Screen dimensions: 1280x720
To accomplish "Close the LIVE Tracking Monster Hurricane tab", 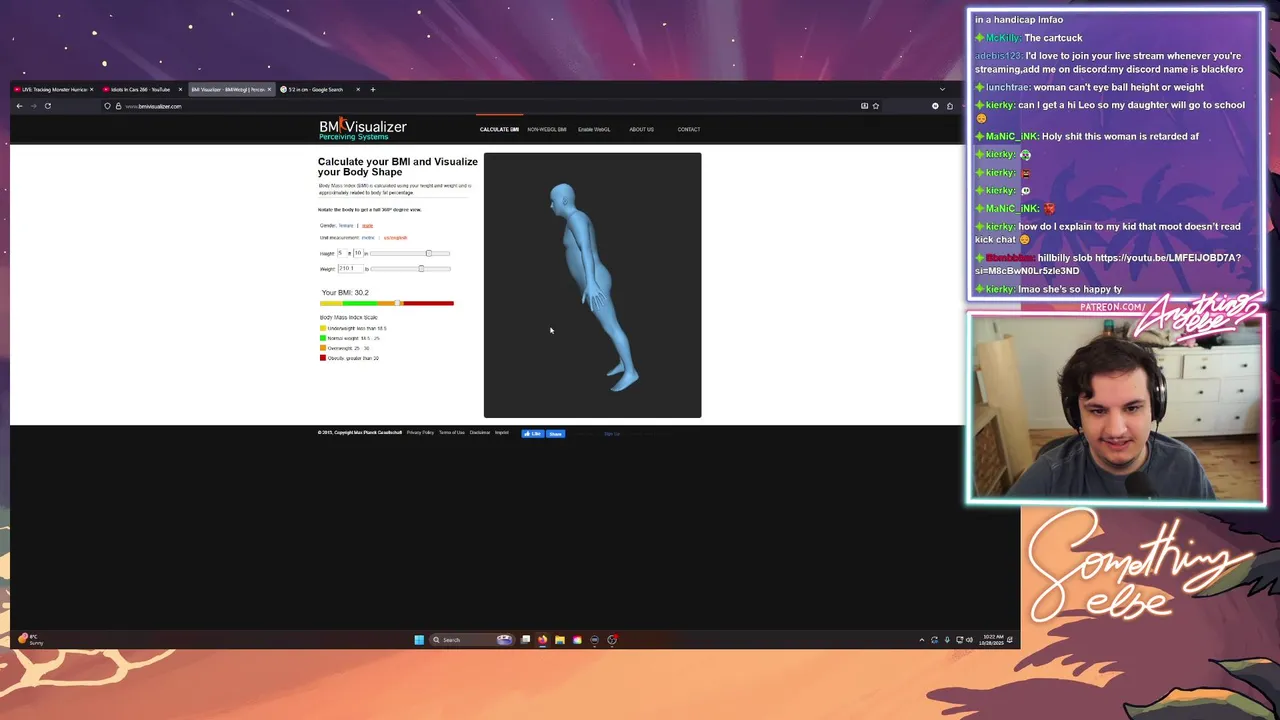I will (92, 90).
